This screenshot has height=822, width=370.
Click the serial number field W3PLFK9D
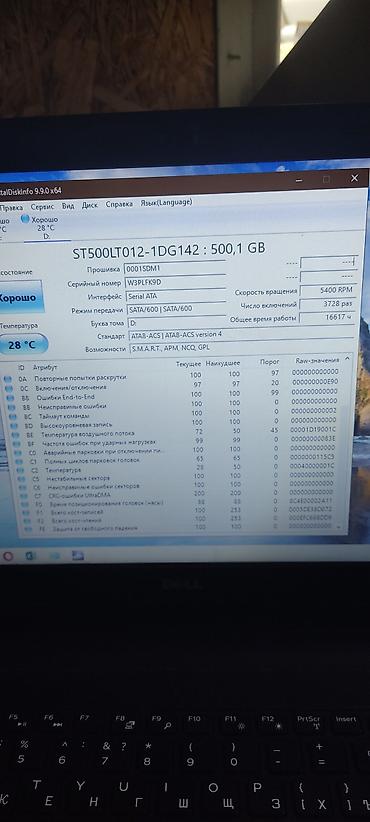[x=175, y=283]
